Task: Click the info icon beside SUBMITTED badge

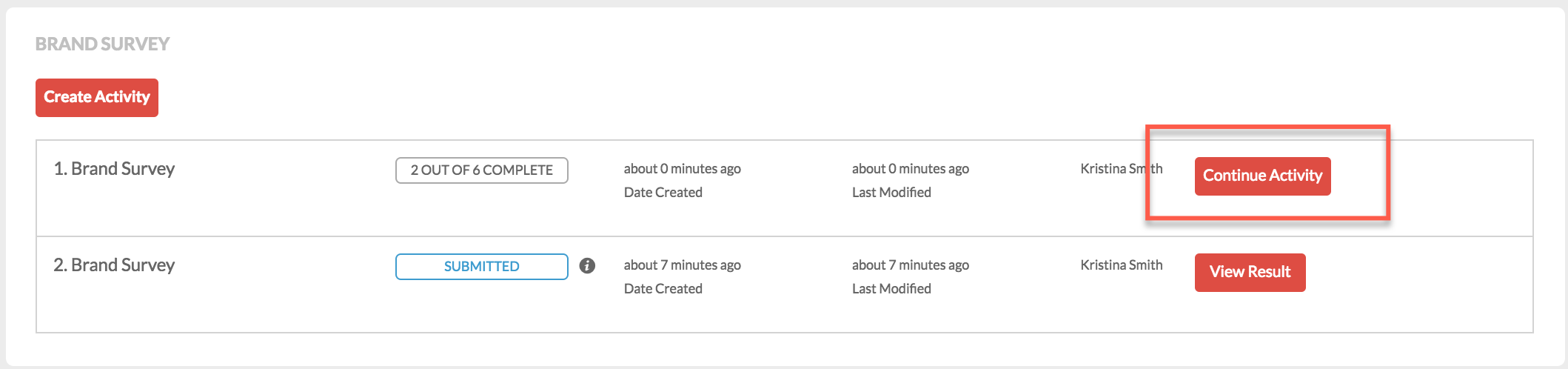Action: (587, 266)
